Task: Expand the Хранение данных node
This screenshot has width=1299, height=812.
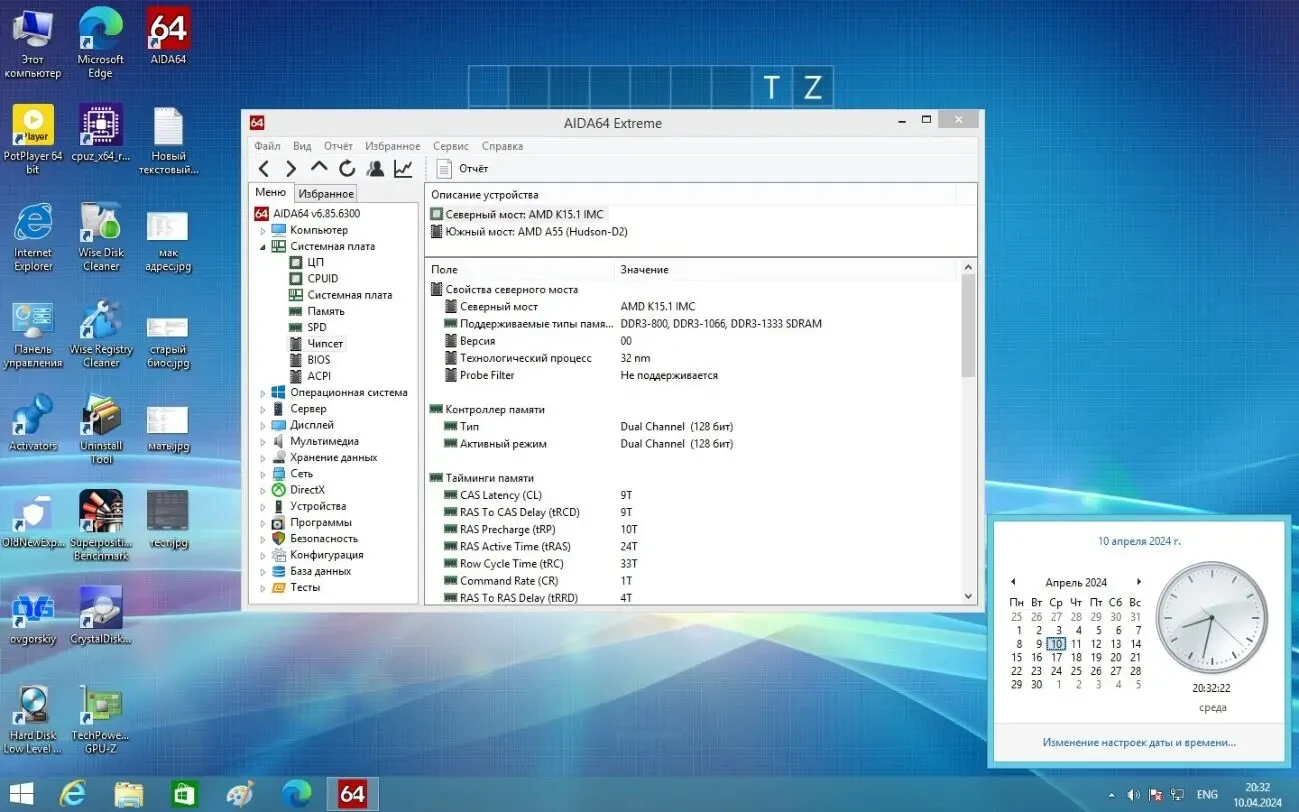Action: [264, 457]
